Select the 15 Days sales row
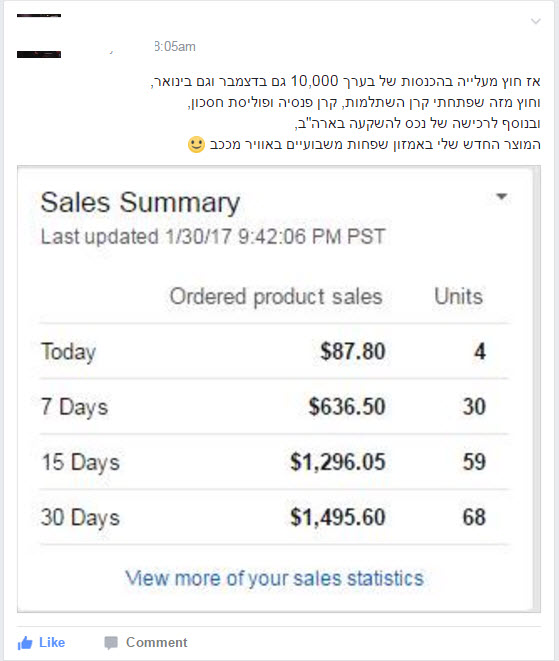559x661 pixels. point(274,462)
